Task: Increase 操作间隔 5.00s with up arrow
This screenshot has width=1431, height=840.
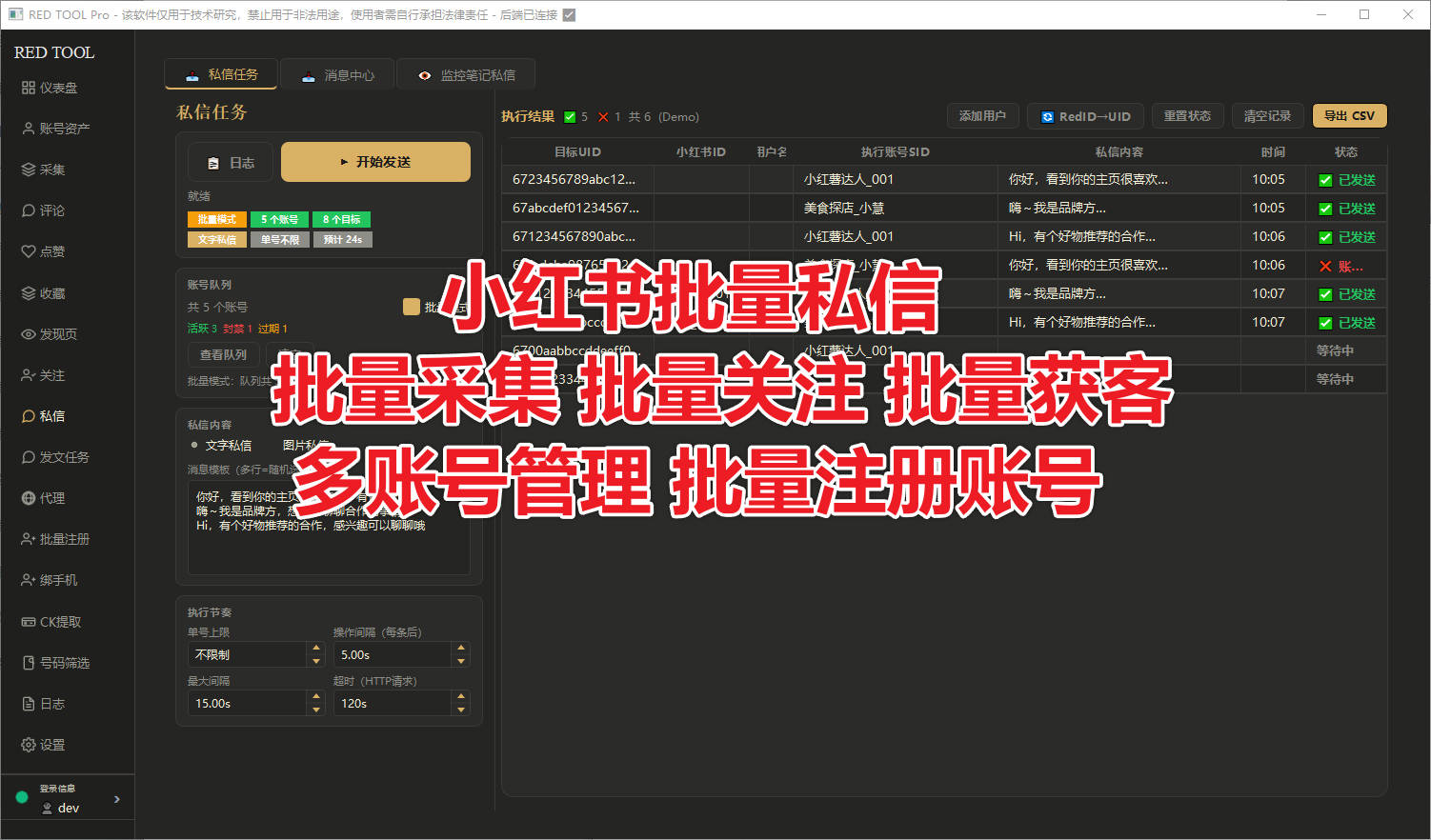Action: [461, 649]
